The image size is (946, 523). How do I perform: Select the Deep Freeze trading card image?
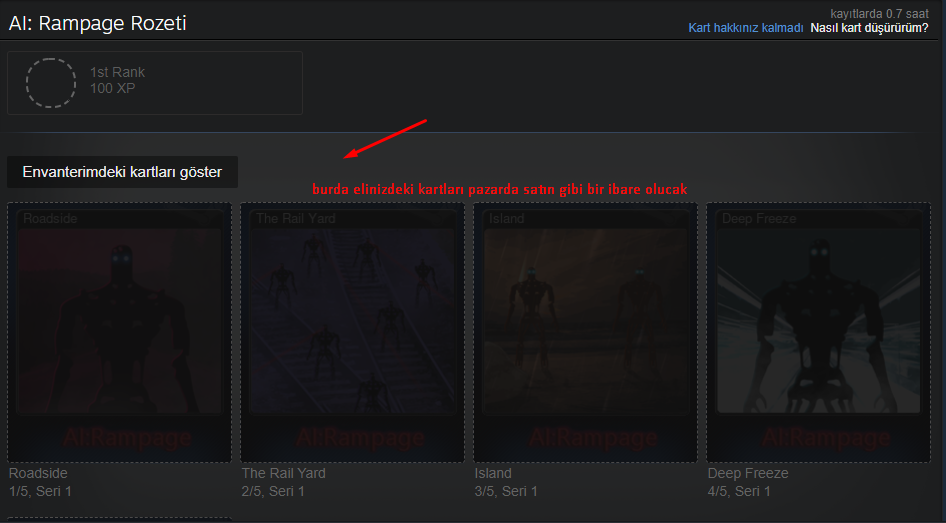point(819,332)
